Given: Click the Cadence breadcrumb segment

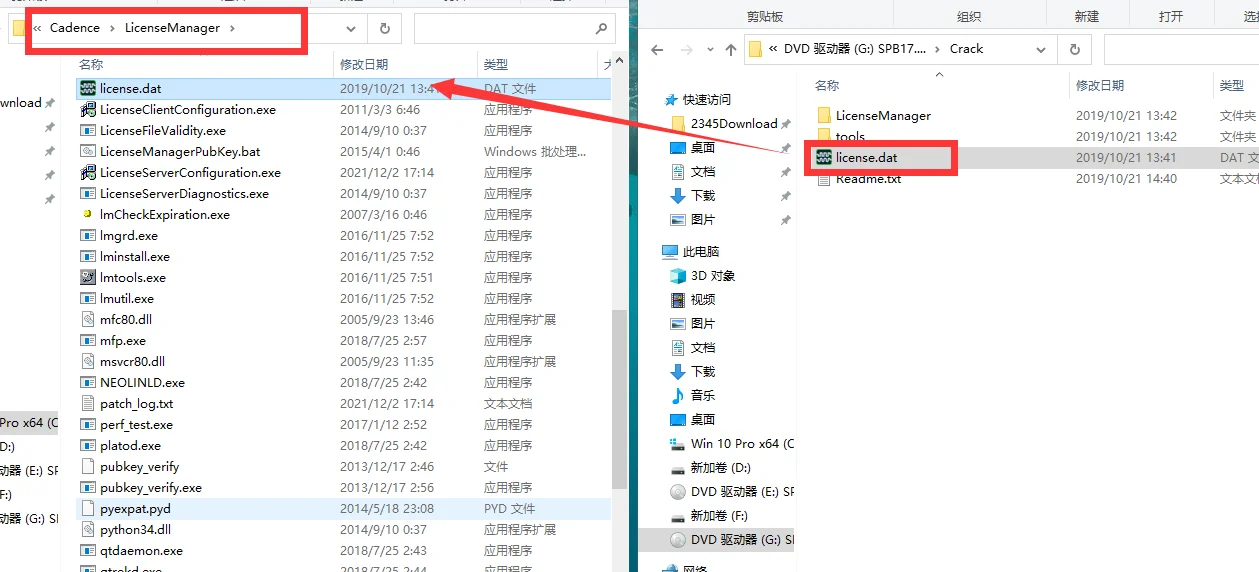Looking at the screenshot, I should 75,28.
